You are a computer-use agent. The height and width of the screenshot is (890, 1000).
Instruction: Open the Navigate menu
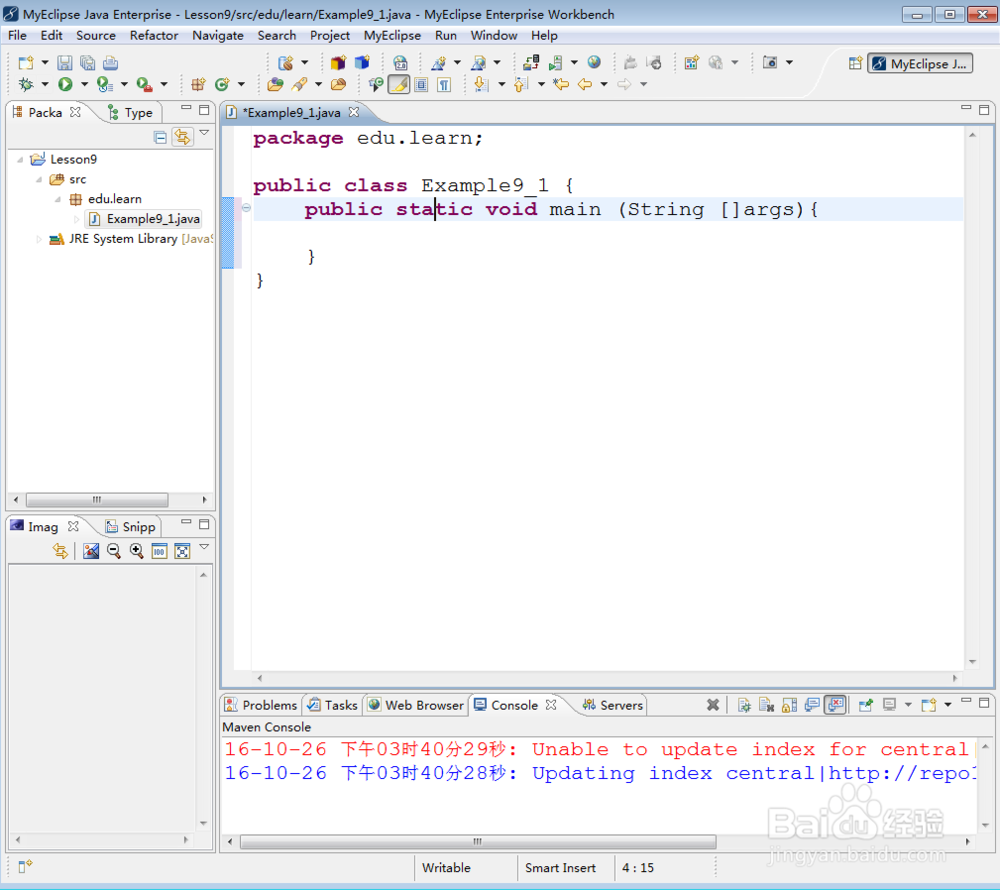217,36
